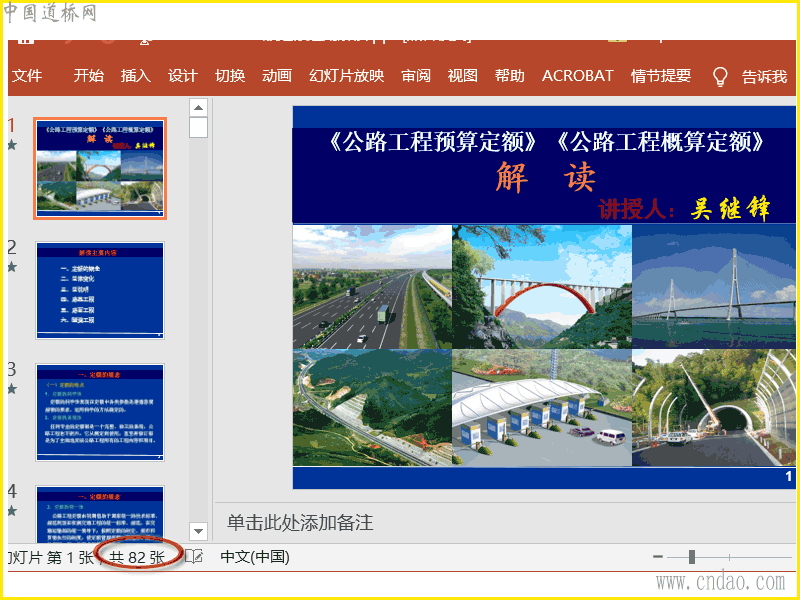The width and height of the screenshot is (800, 600).
Task: Click the 告诉我 search box
Action: [x=764, y=77]
